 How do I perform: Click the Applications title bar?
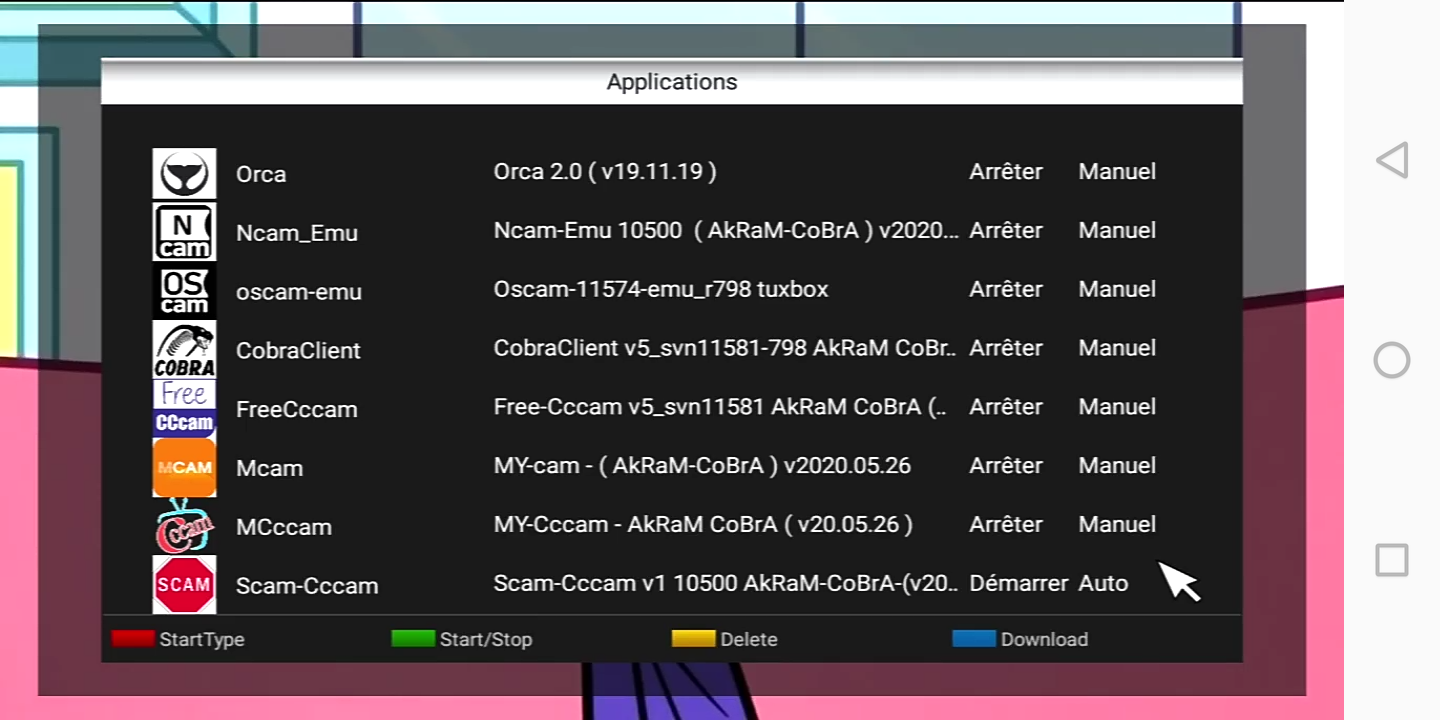672,82
